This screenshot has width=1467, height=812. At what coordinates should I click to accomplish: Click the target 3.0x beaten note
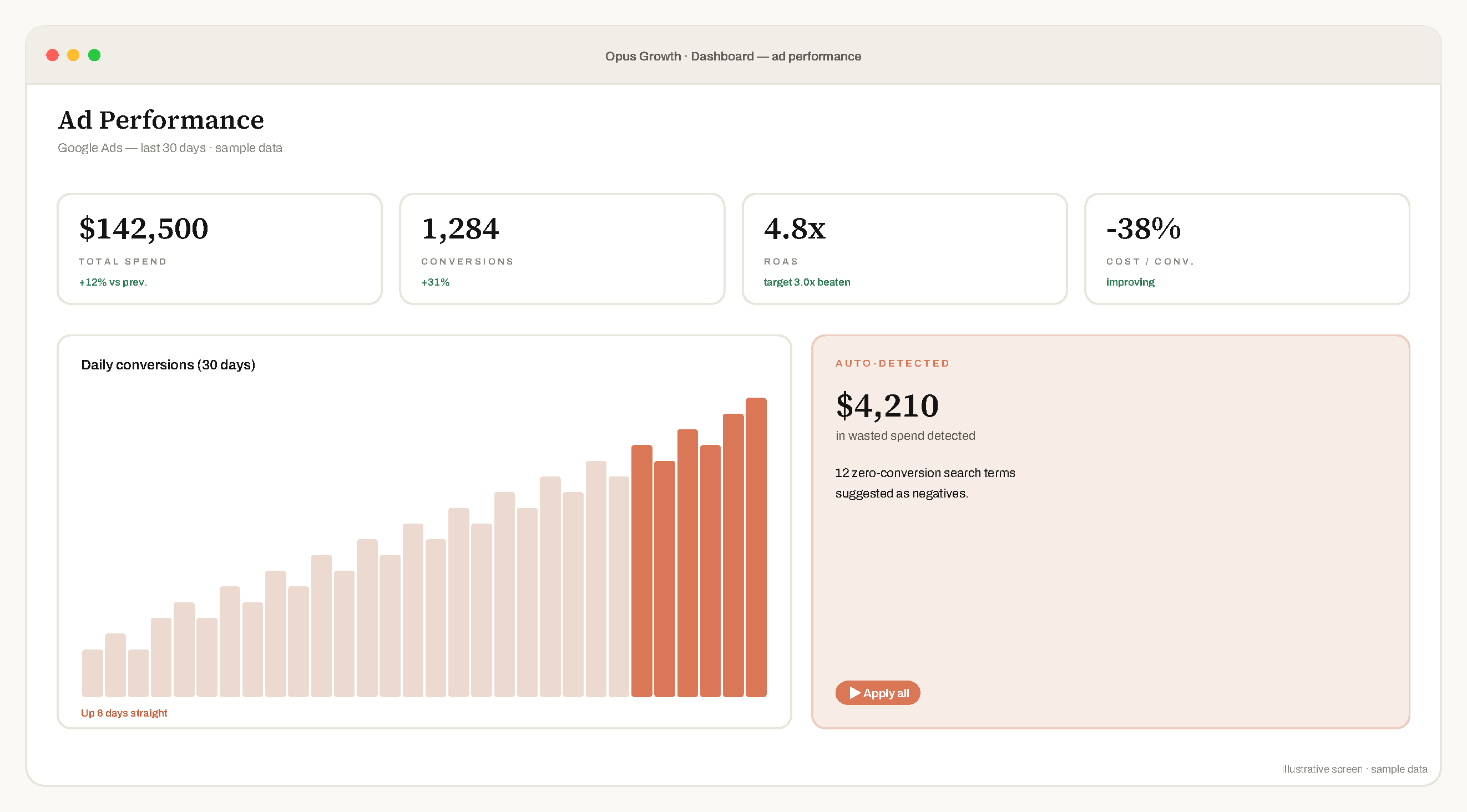(807, 282)
